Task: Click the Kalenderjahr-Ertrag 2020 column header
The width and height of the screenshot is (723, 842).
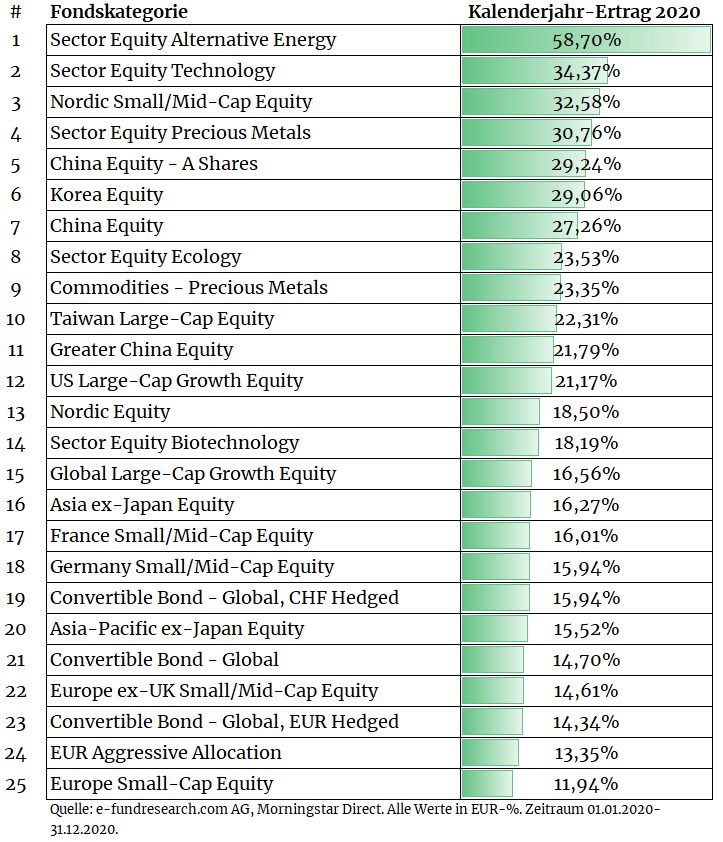Action: 584,12
